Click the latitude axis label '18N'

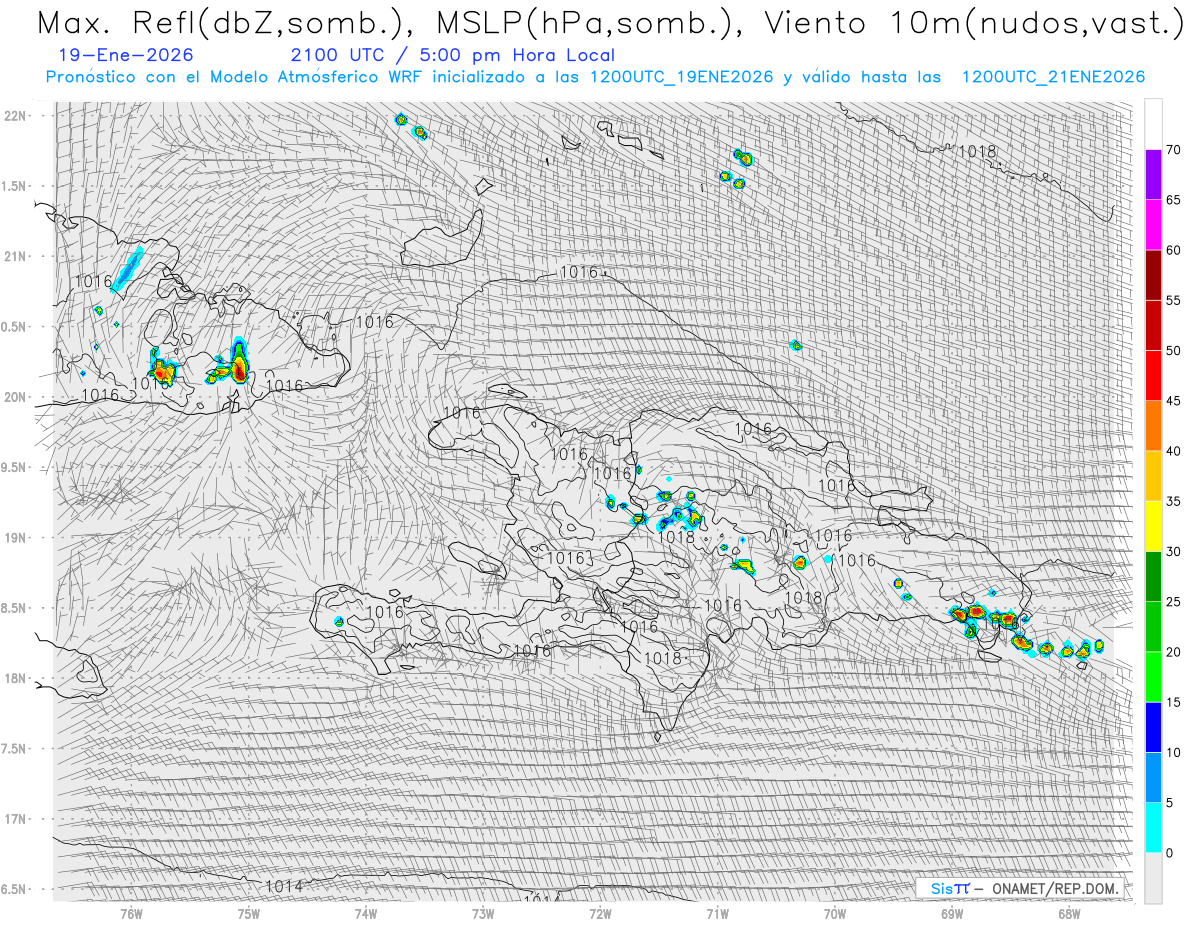[15, 678]
